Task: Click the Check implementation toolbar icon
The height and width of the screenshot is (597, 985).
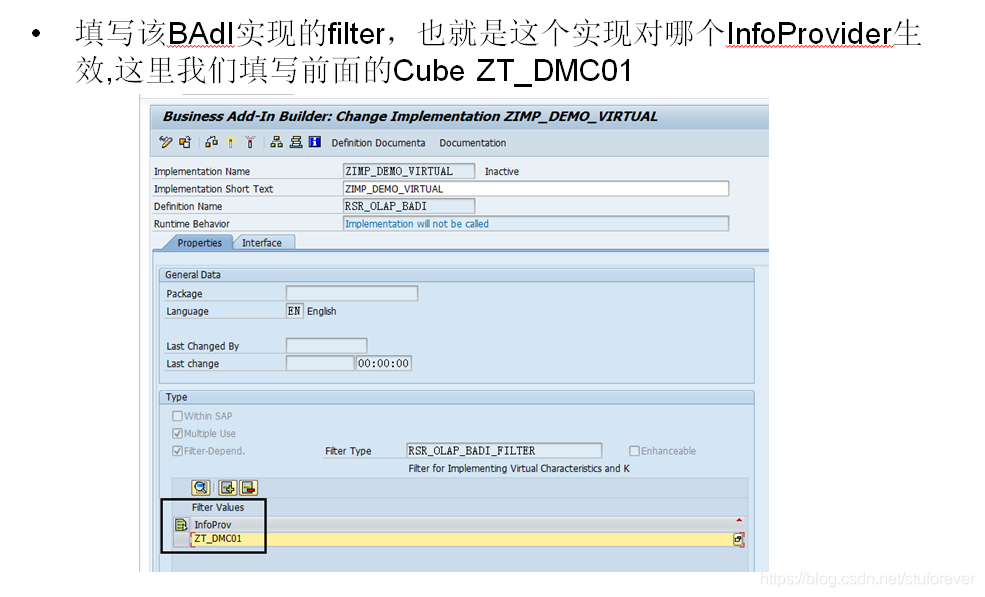Action: tap(211, 143)
